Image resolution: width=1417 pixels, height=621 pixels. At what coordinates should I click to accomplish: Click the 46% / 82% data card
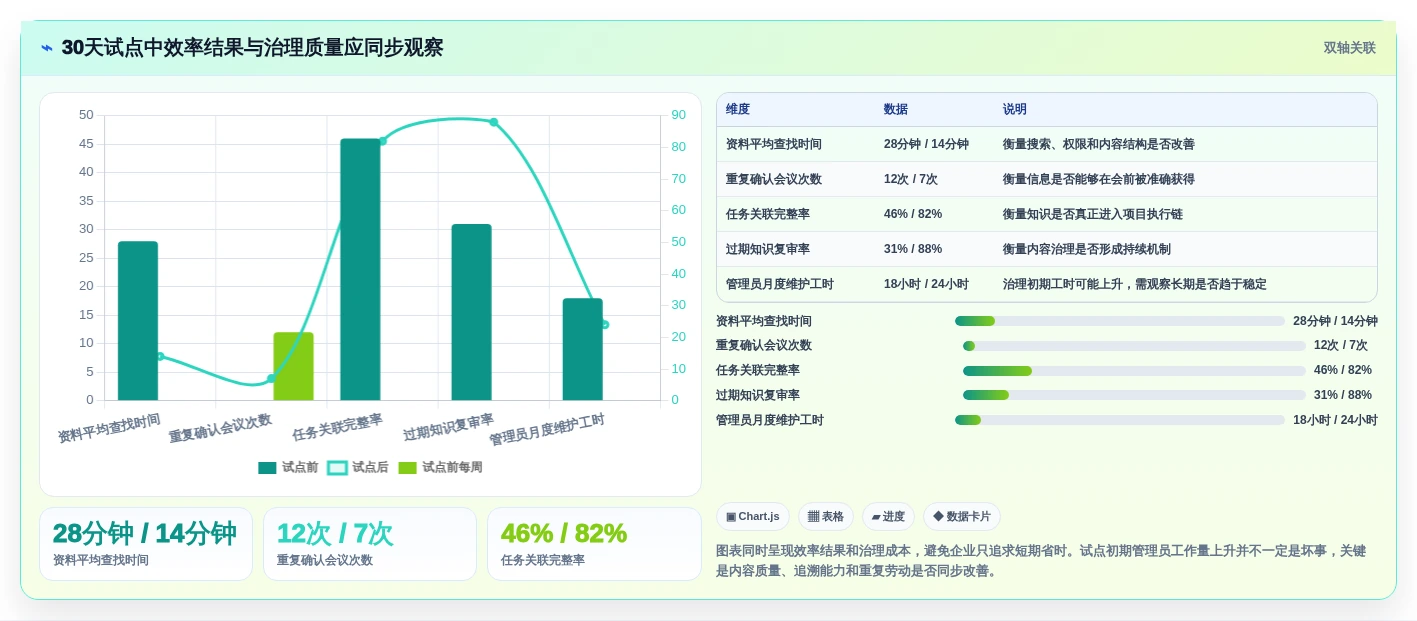(x=594, y=544)
